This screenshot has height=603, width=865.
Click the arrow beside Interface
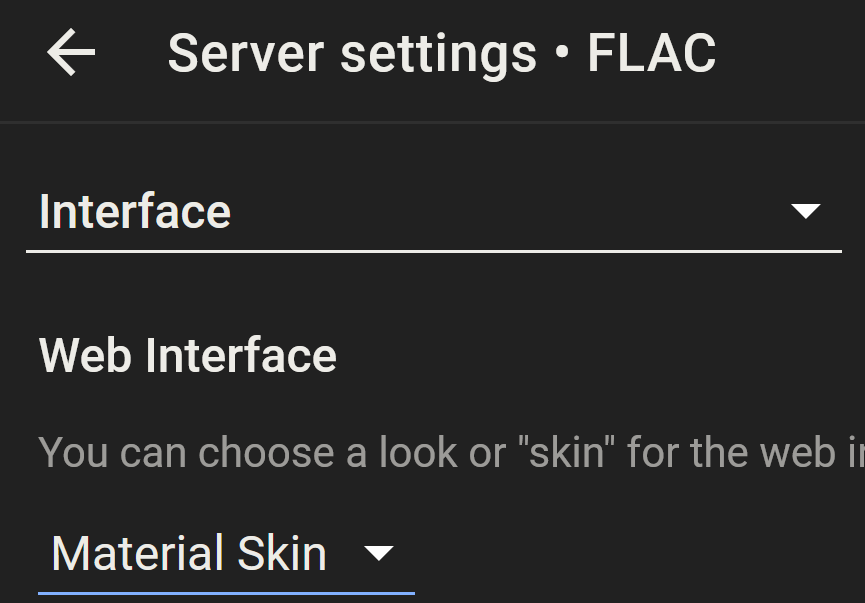(805, 211)
